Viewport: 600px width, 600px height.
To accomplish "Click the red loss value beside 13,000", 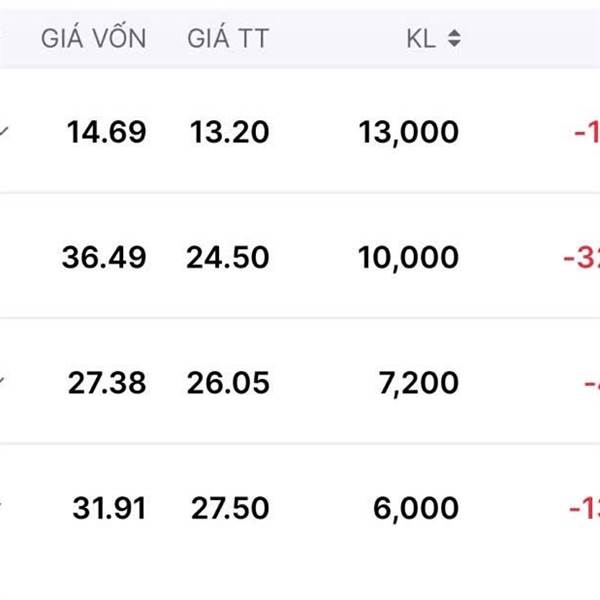I will pyautogui.click(x=585, y=132).
